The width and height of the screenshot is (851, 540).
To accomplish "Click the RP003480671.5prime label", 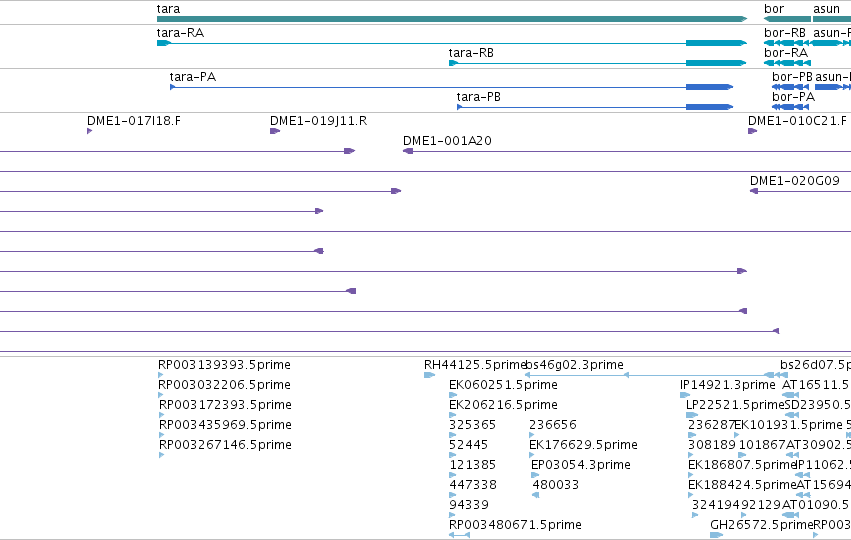I will pyautogui.click(x=515, y=525).
